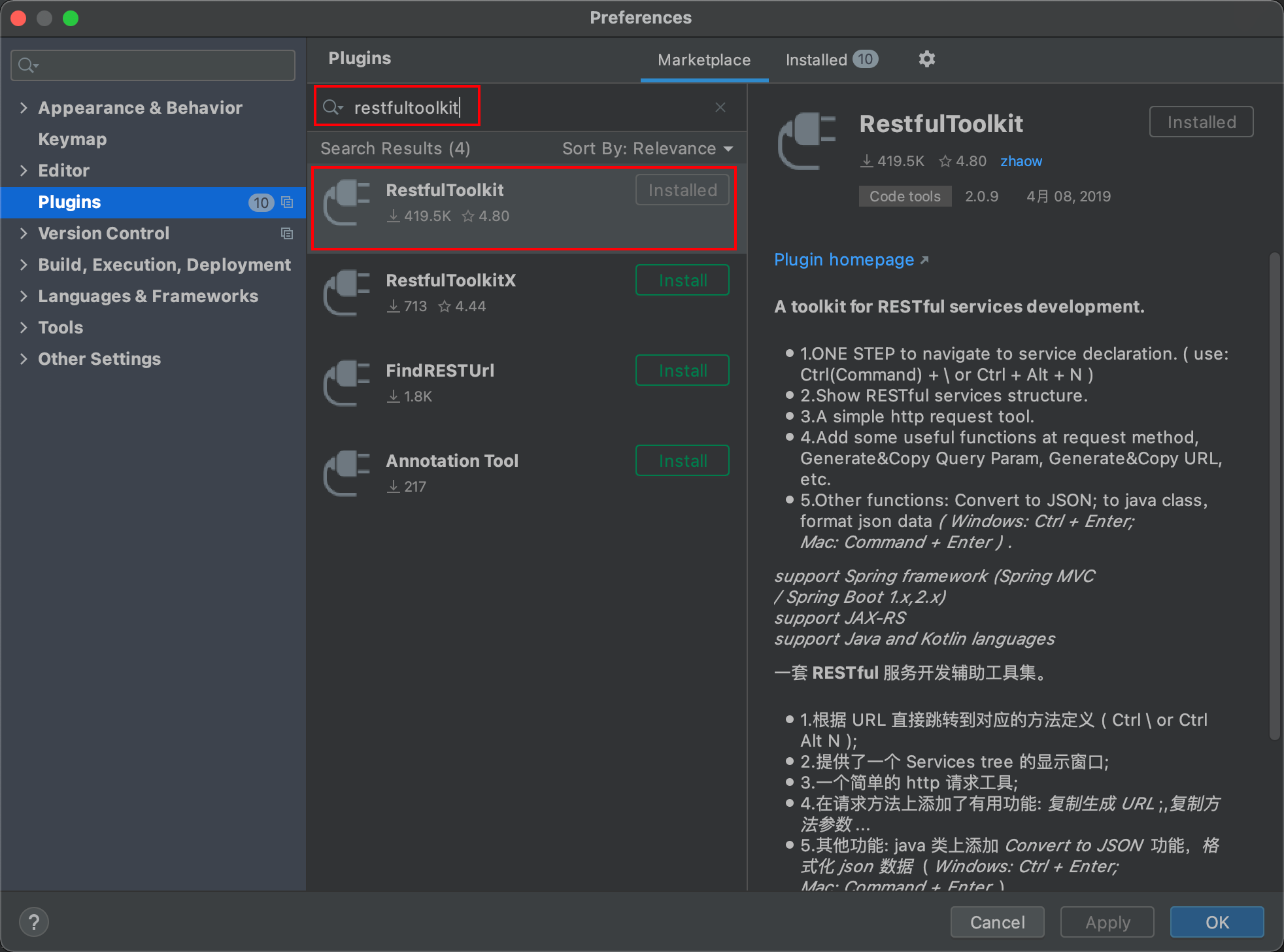1284x952 pixels.
Task: Click the RestfulToolkit title in detail panel
Action: (941, 124)
